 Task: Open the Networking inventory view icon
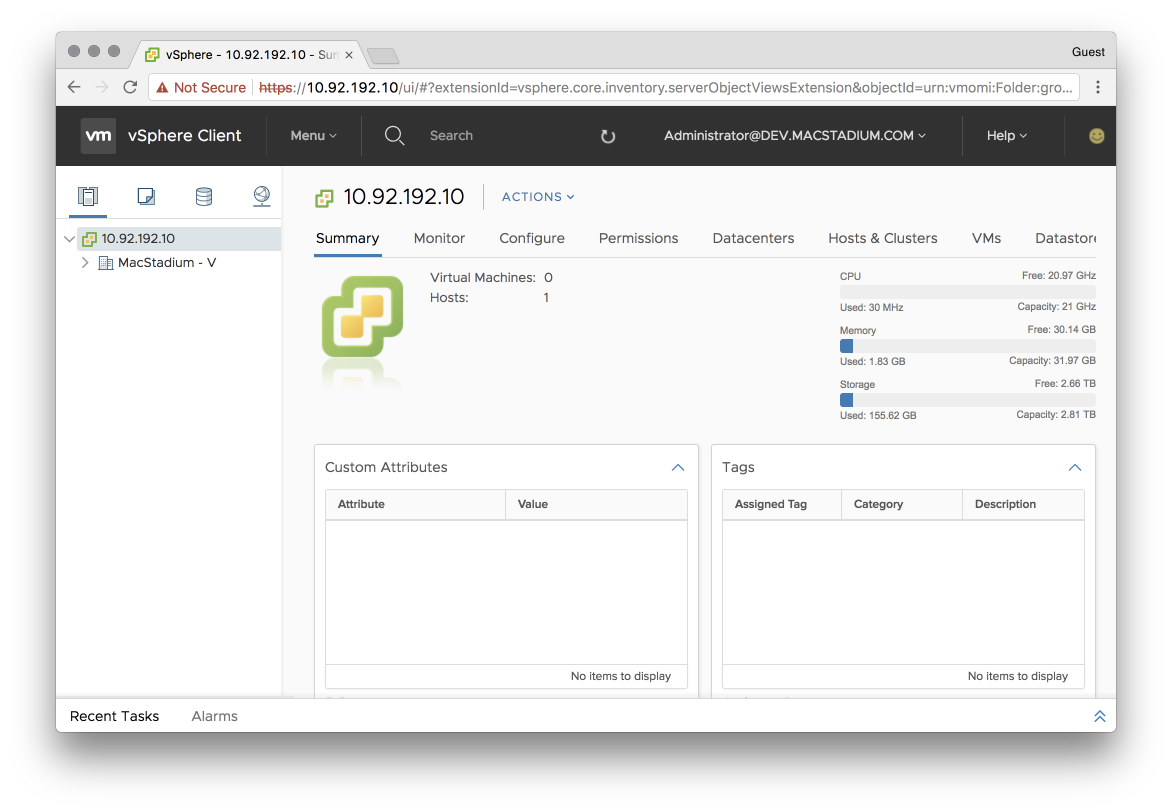click(262, 197)
